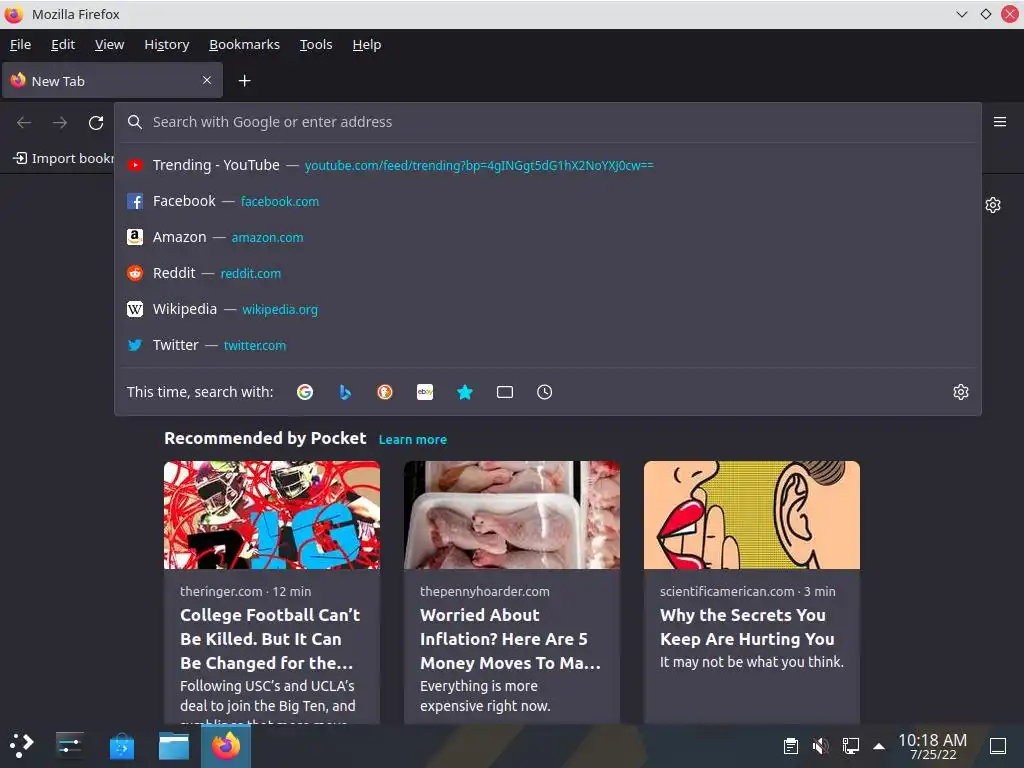1024x768 pixels.
Task: Reload the current page
Action: tap(96, 123)
